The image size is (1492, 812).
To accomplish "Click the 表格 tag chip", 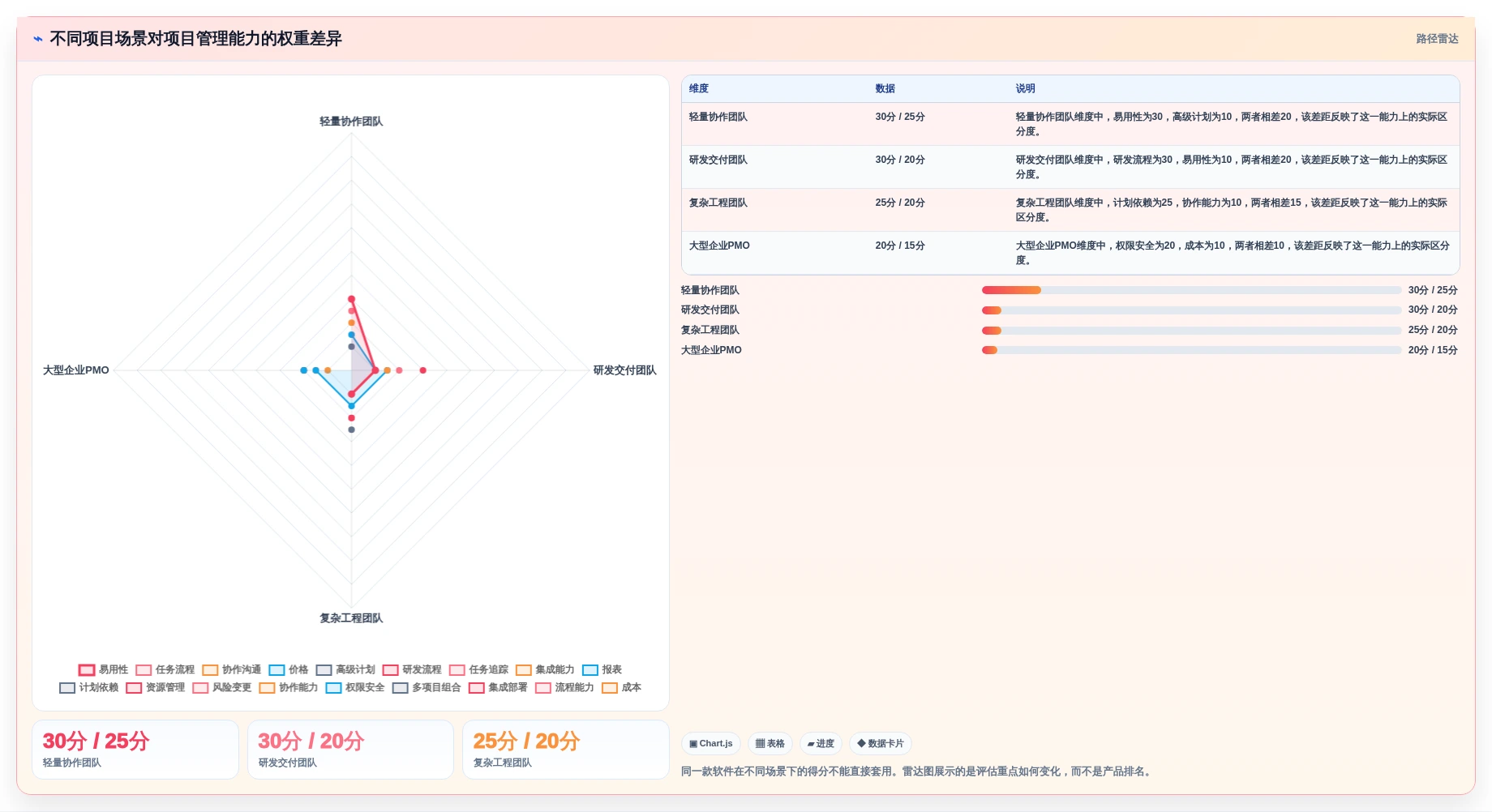I will pos(770,743).
